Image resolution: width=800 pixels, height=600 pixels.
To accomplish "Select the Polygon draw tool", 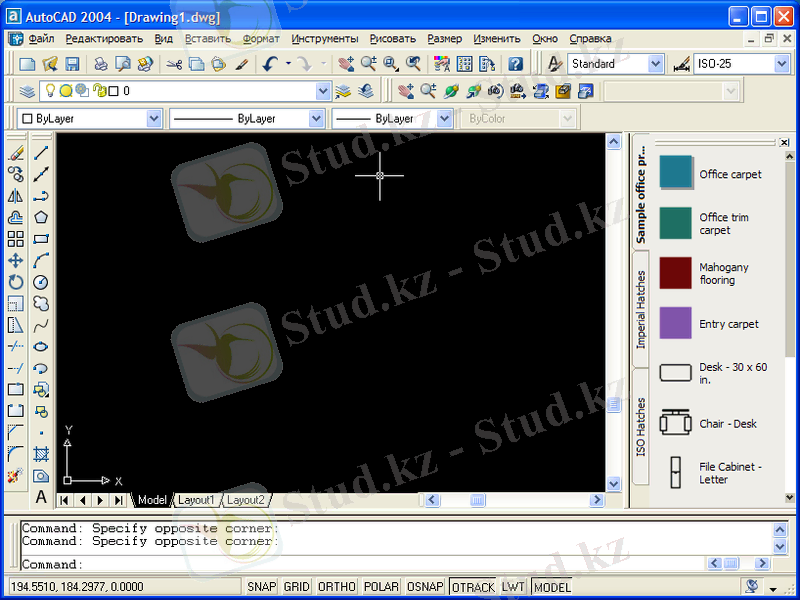I will [x=41, y=217].
